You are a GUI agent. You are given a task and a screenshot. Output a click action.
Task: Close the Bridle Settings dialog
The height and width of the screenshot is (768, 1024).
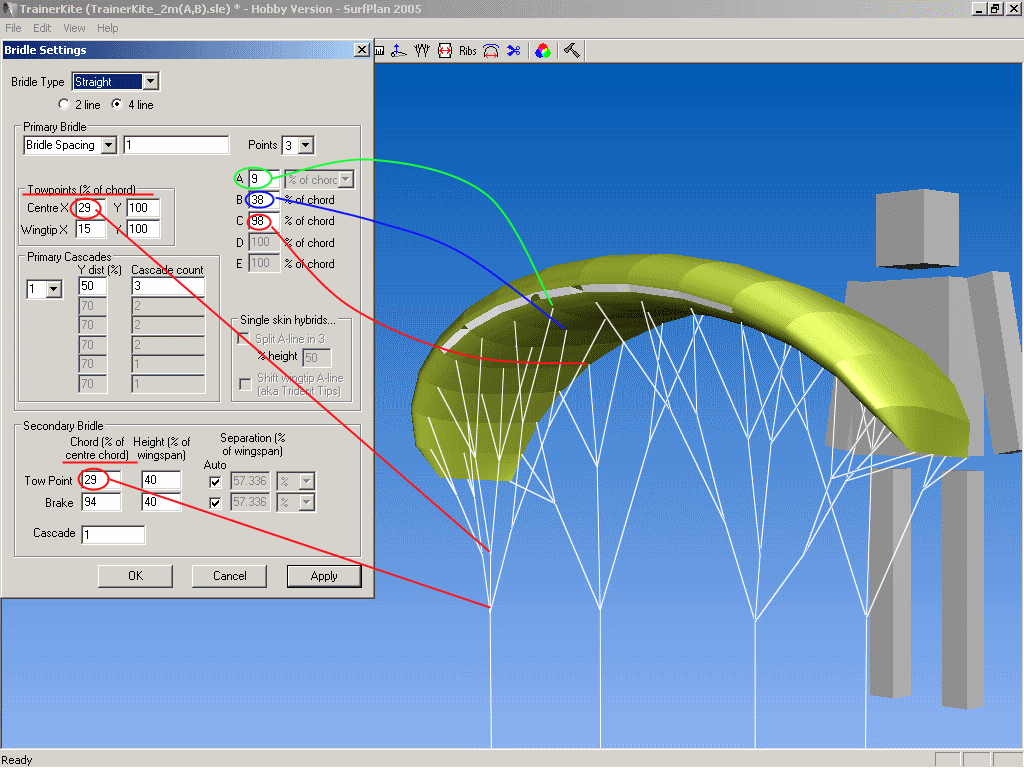click(x=361, y=50)
